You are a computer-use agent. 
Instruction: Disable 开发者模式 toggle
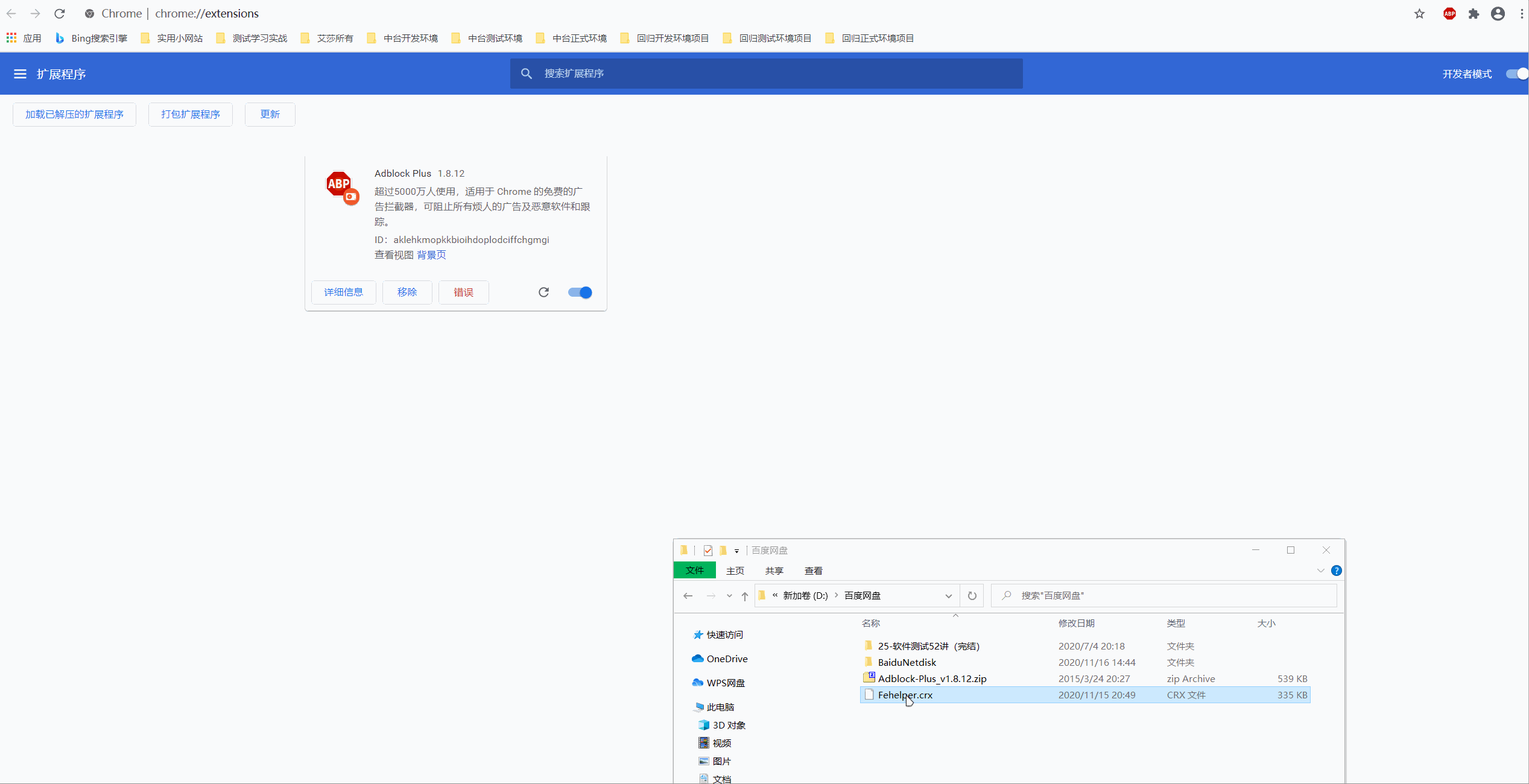(1515, 74)
